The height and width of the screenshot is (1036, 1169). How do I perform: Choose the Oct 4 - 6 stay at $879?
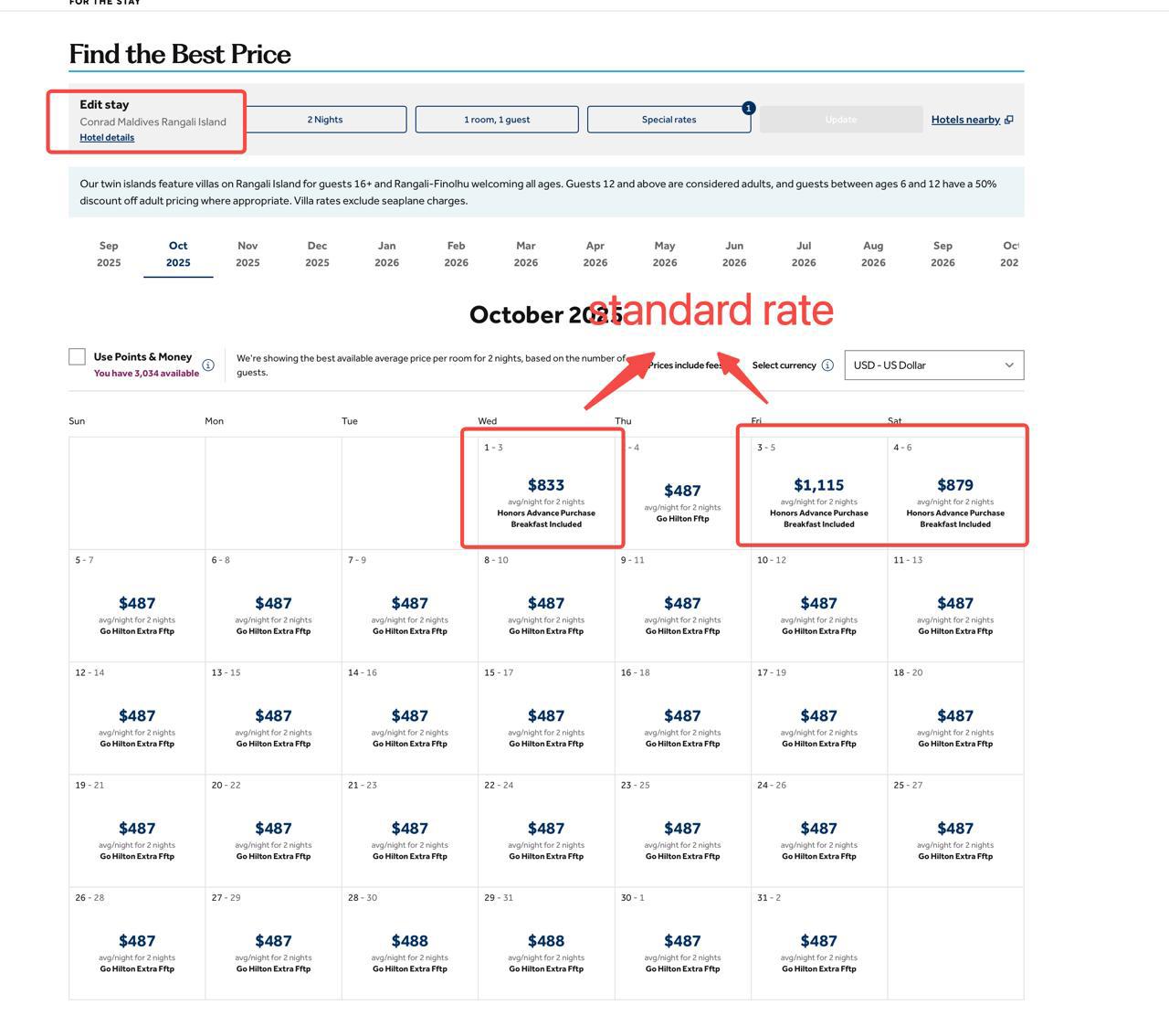(x=955, y=493)
